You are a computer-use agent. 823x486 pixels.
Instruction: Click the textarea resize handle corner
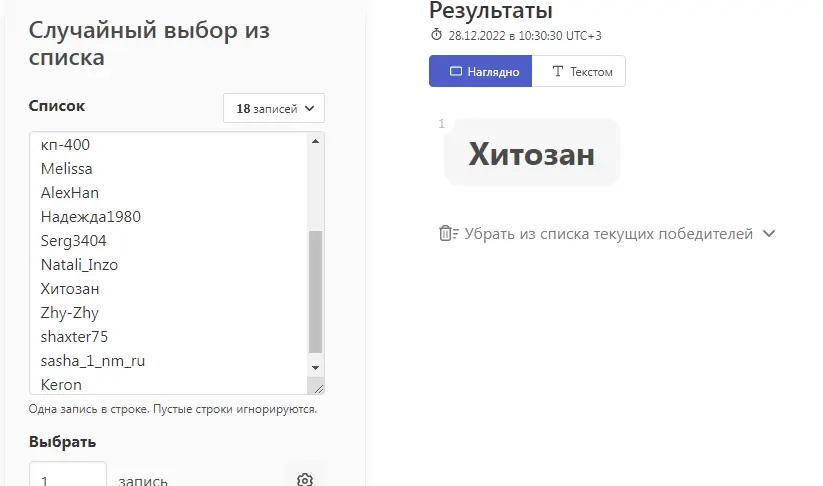point(318,388)
